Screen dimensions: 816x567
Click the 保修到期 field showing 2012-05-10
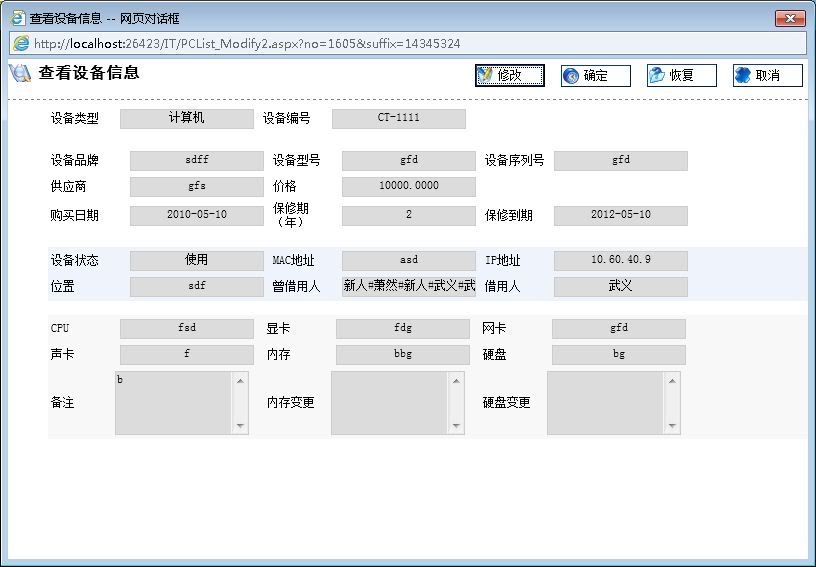click(620, 216)
